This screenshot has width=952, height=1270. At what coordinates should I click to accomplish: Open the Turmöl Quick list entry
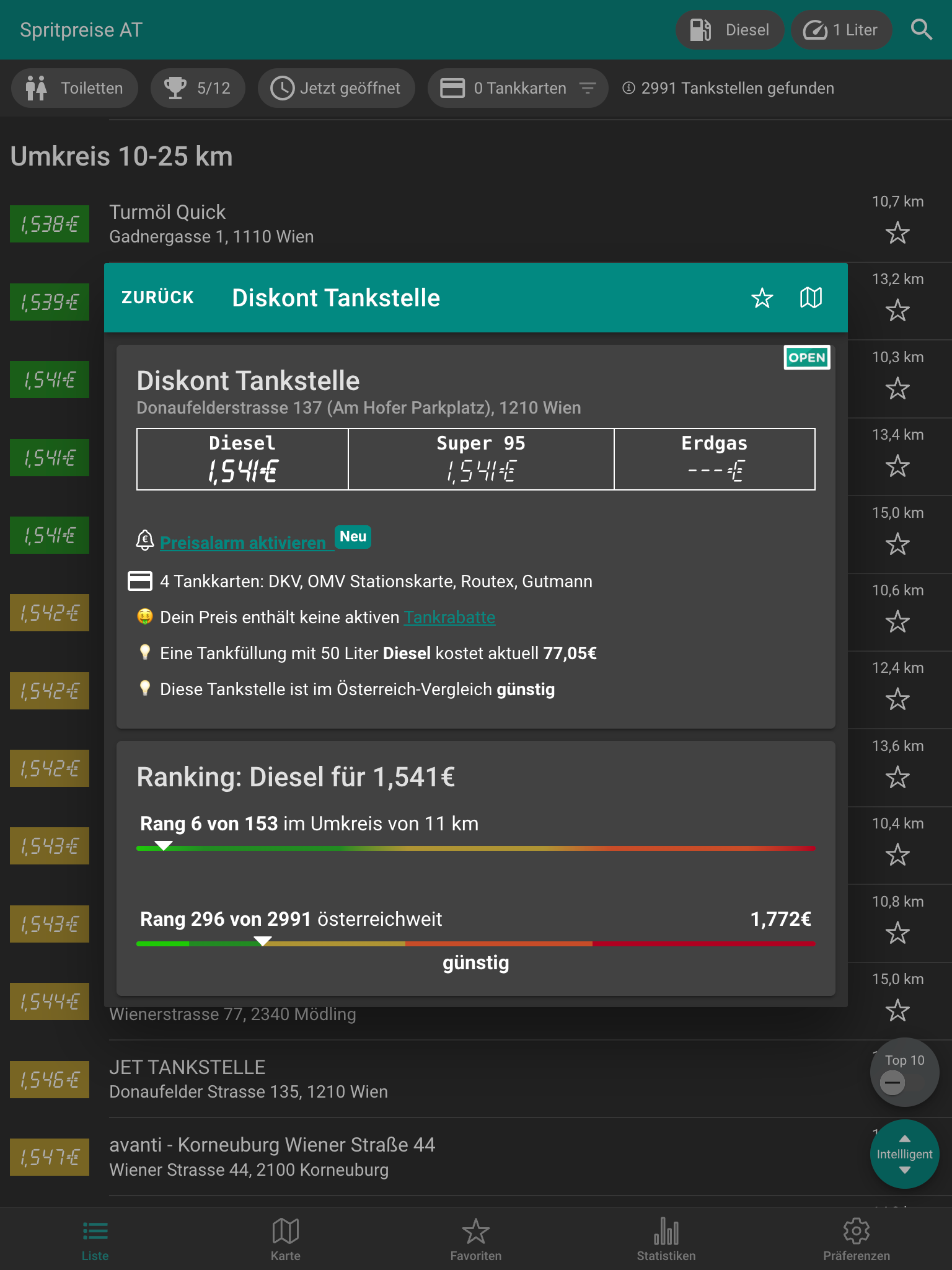coord(476,224)
